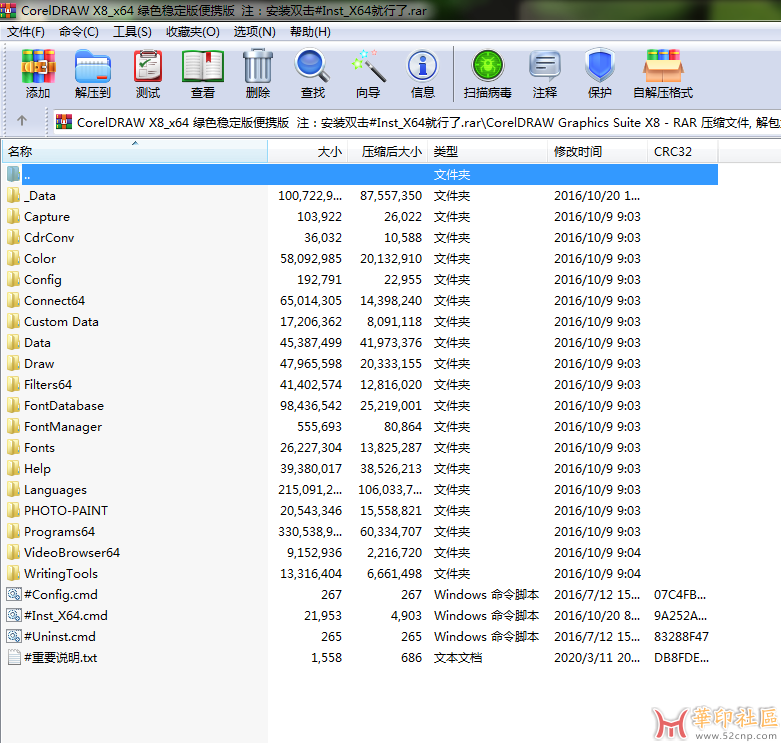Open the Find (查找) magnifier icon
Screen dimensions: 781x743
312,66
